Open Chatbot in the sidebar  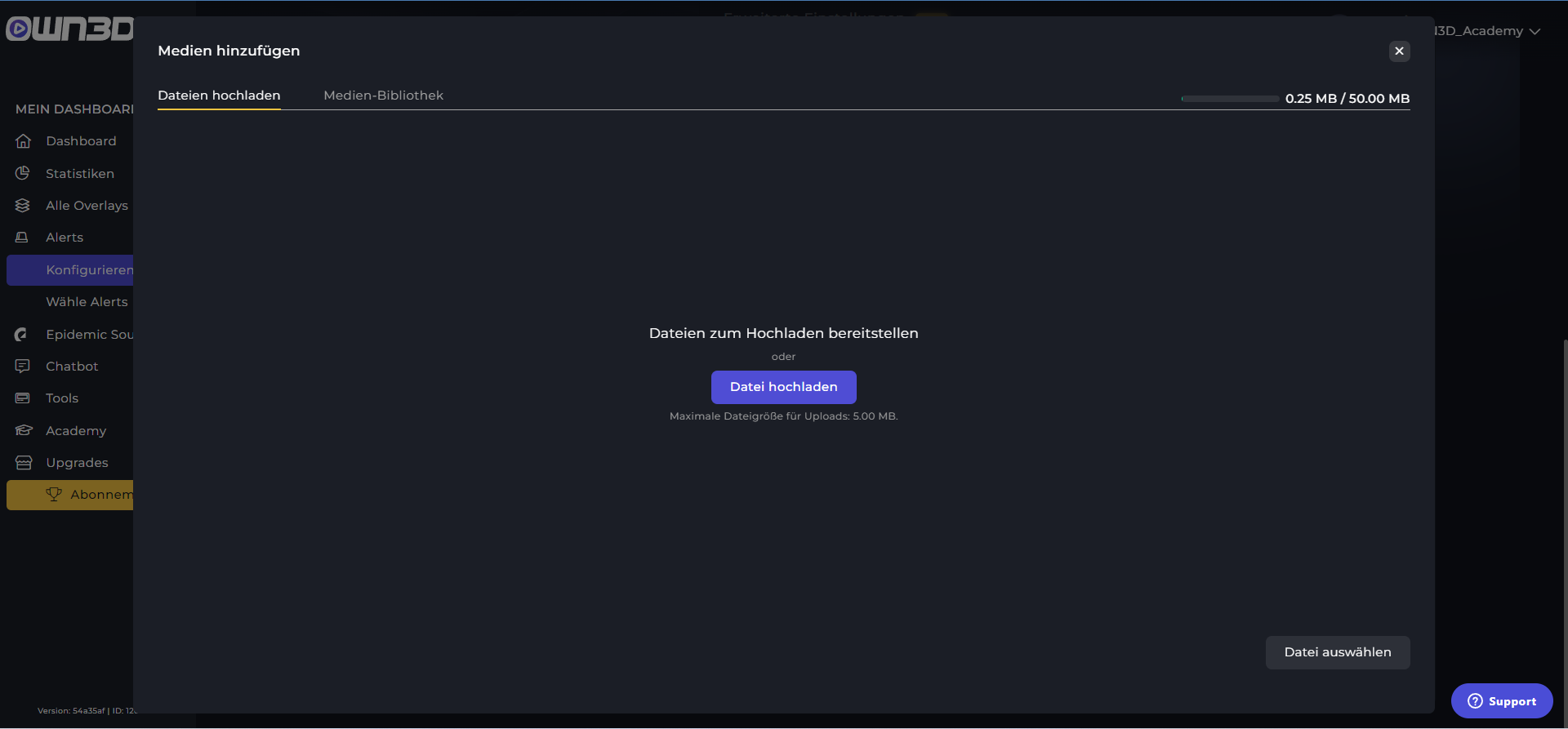70,367
